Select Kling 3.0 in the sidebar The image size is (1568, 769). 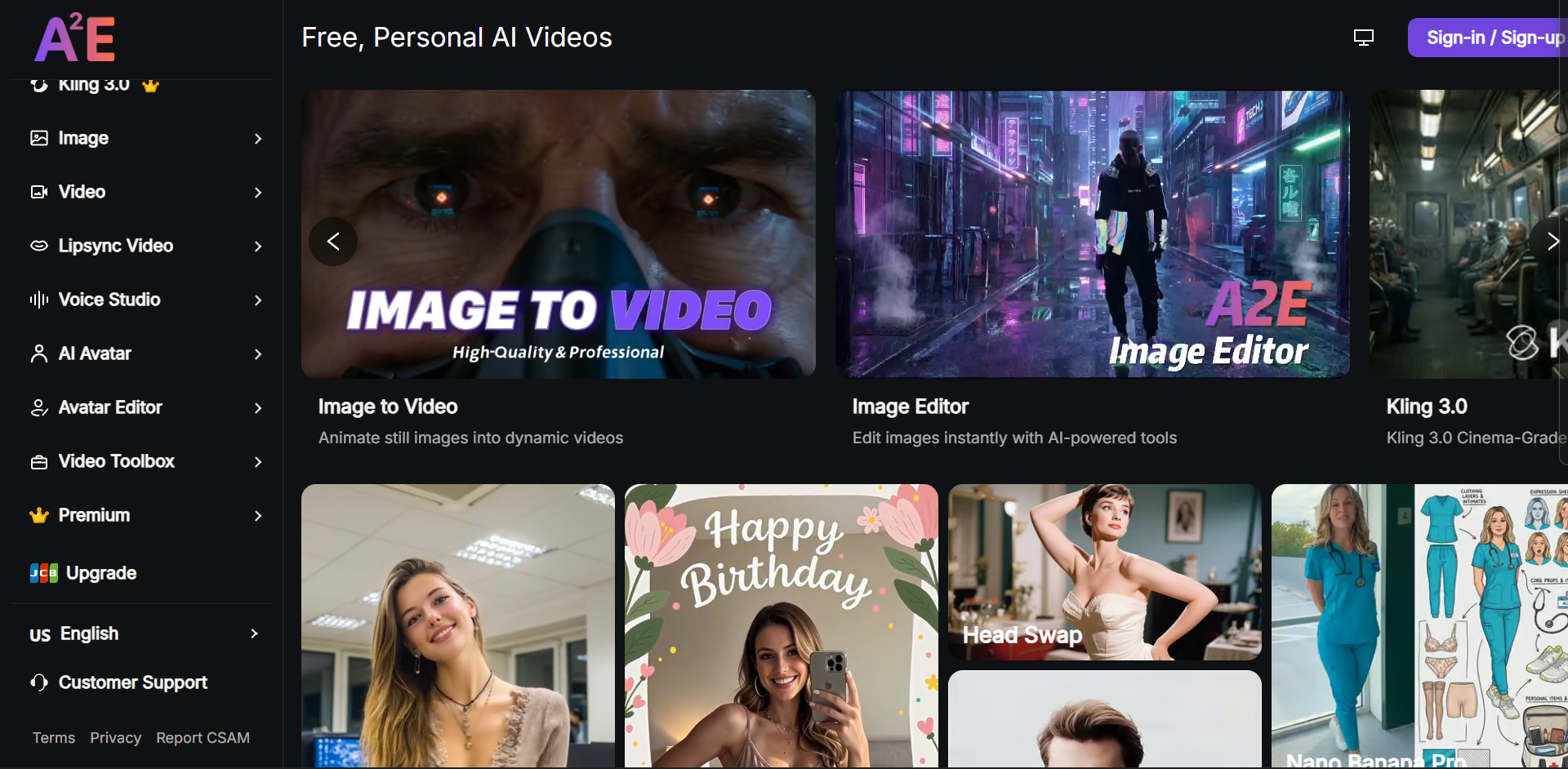click(94, 85)
